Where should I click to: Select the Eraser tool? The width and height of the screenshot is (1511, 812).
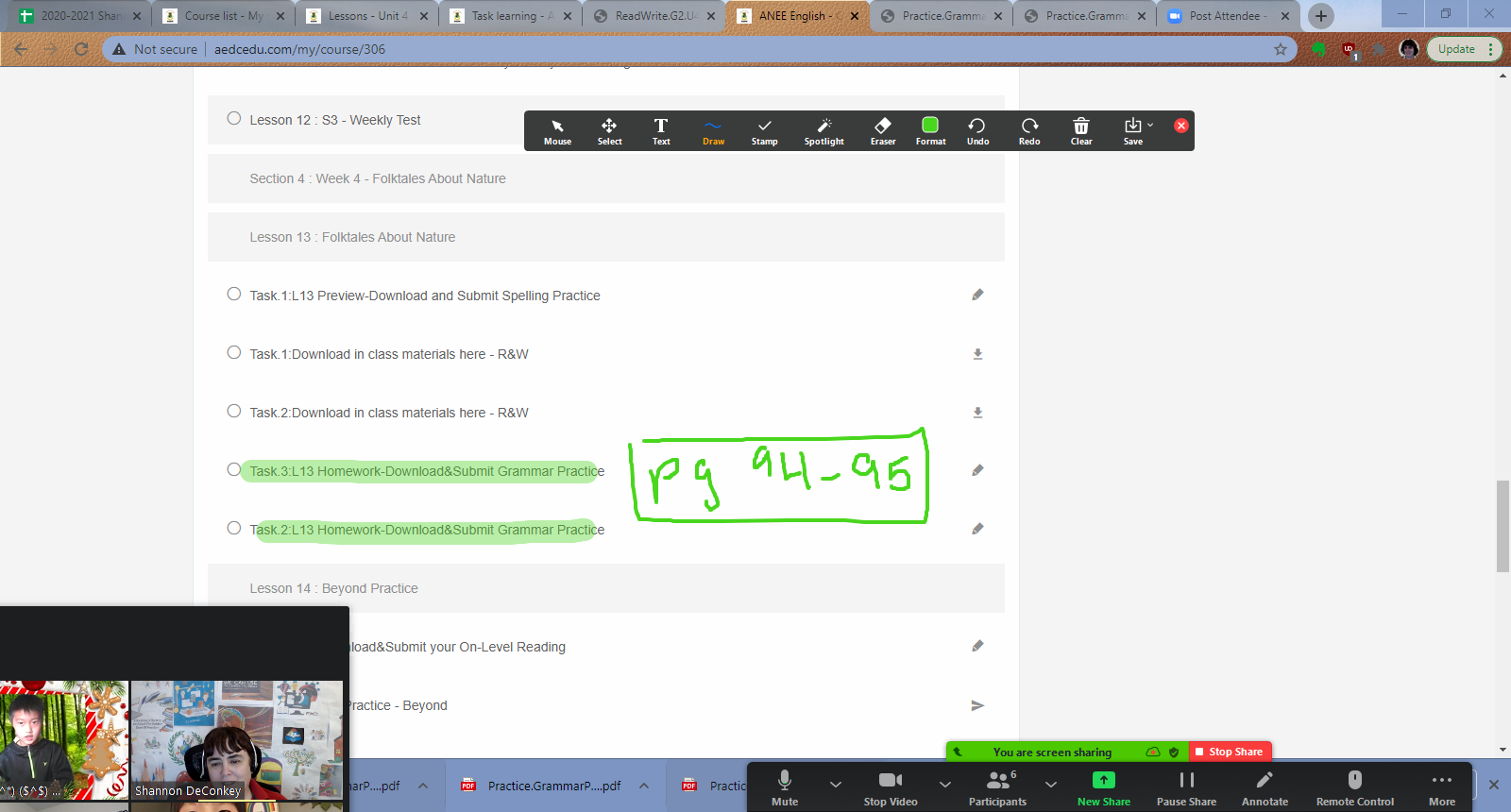[883, 131]
